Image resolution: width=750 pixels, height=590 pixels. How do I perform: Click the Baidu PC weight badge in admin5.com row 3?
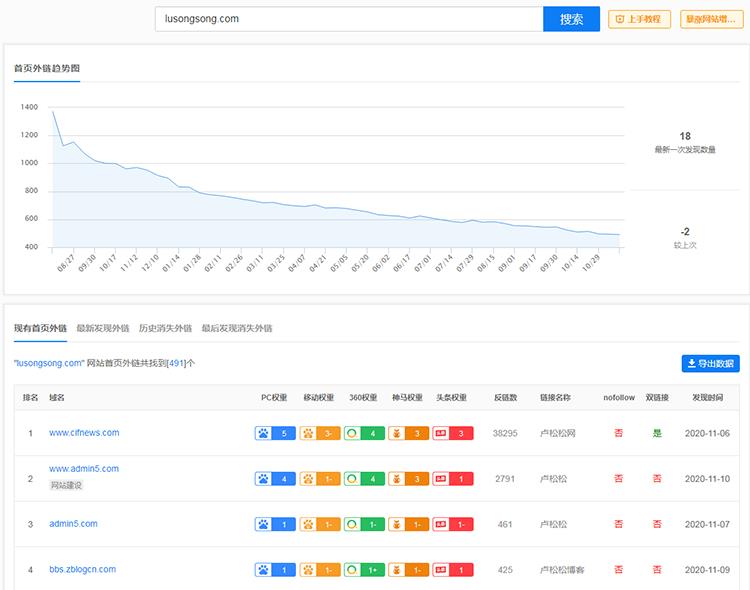point(275,524)
